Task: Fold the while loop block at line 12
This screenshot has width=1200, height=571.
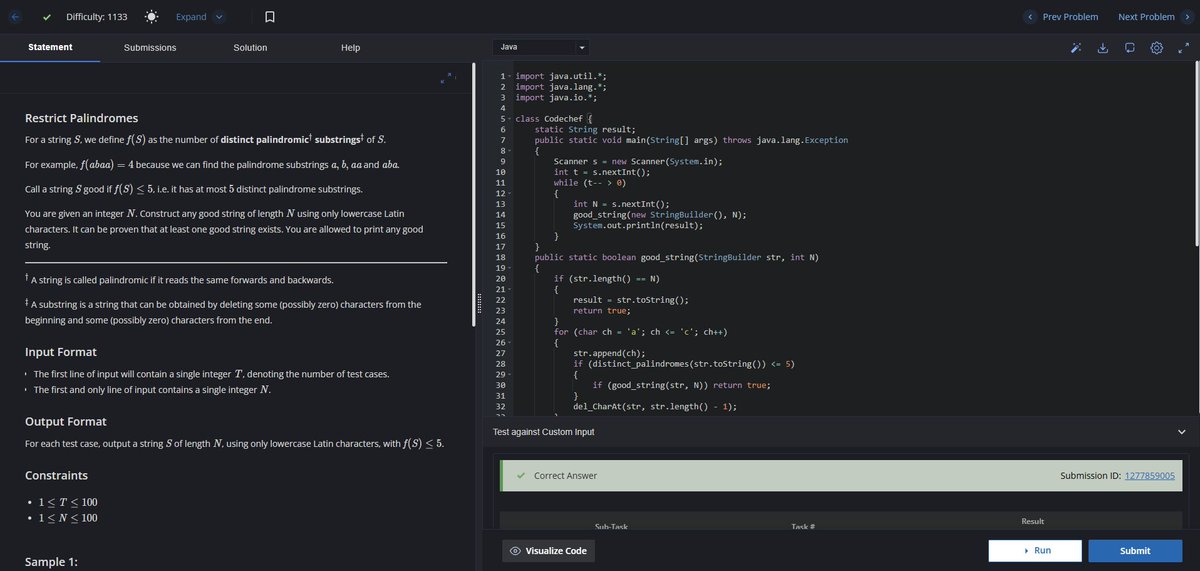Action: coord(510,193)
